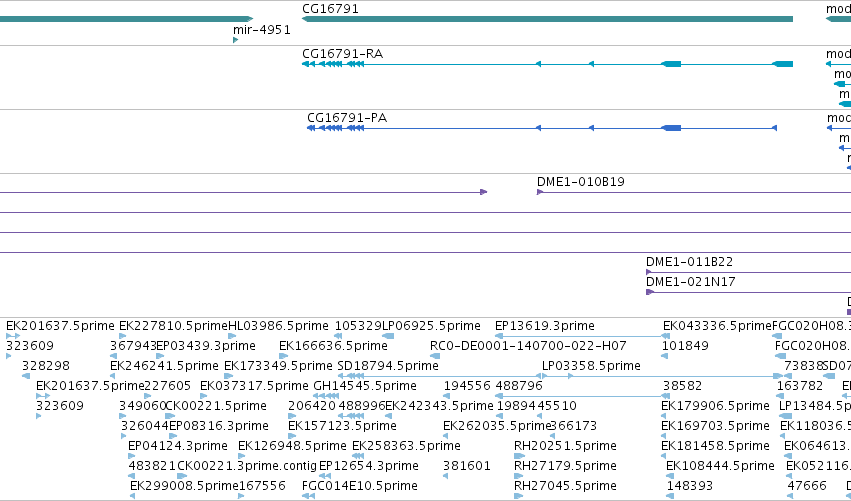Click the SD18794.5prime label
Screen dimensions: 851x501
[388, 366]
